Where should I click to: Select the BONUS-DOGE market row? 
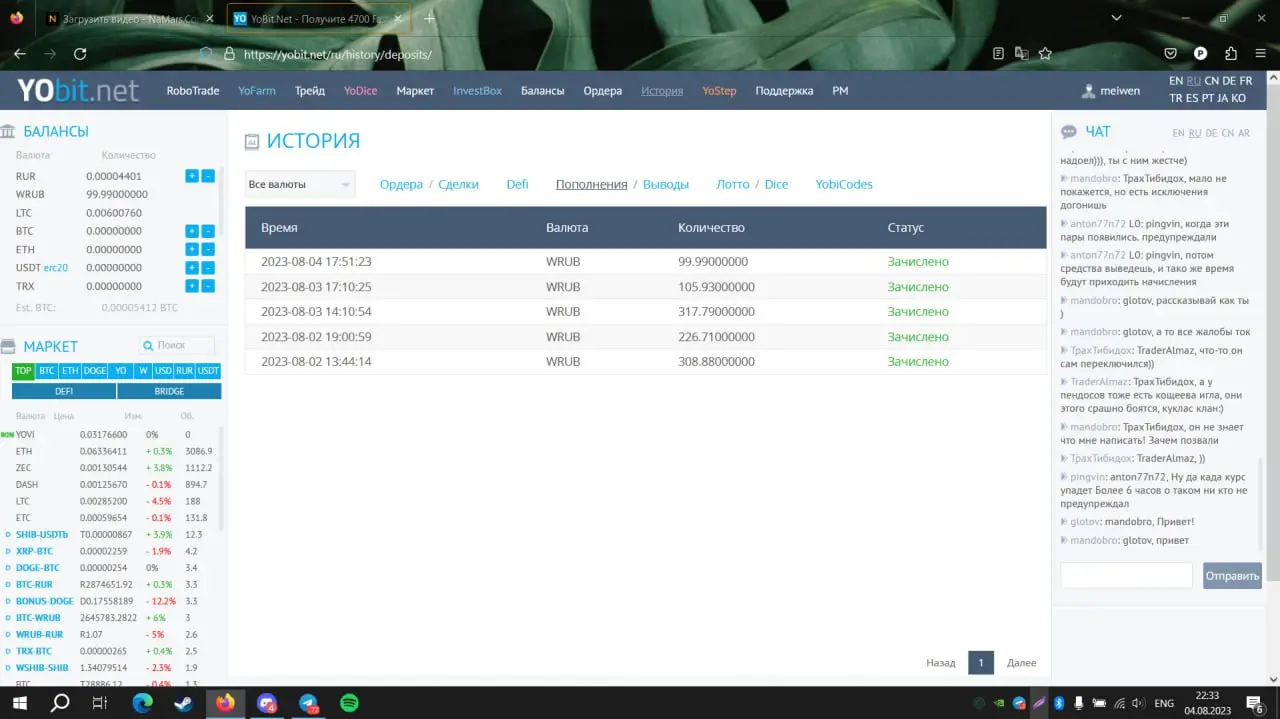pos(110,601)
